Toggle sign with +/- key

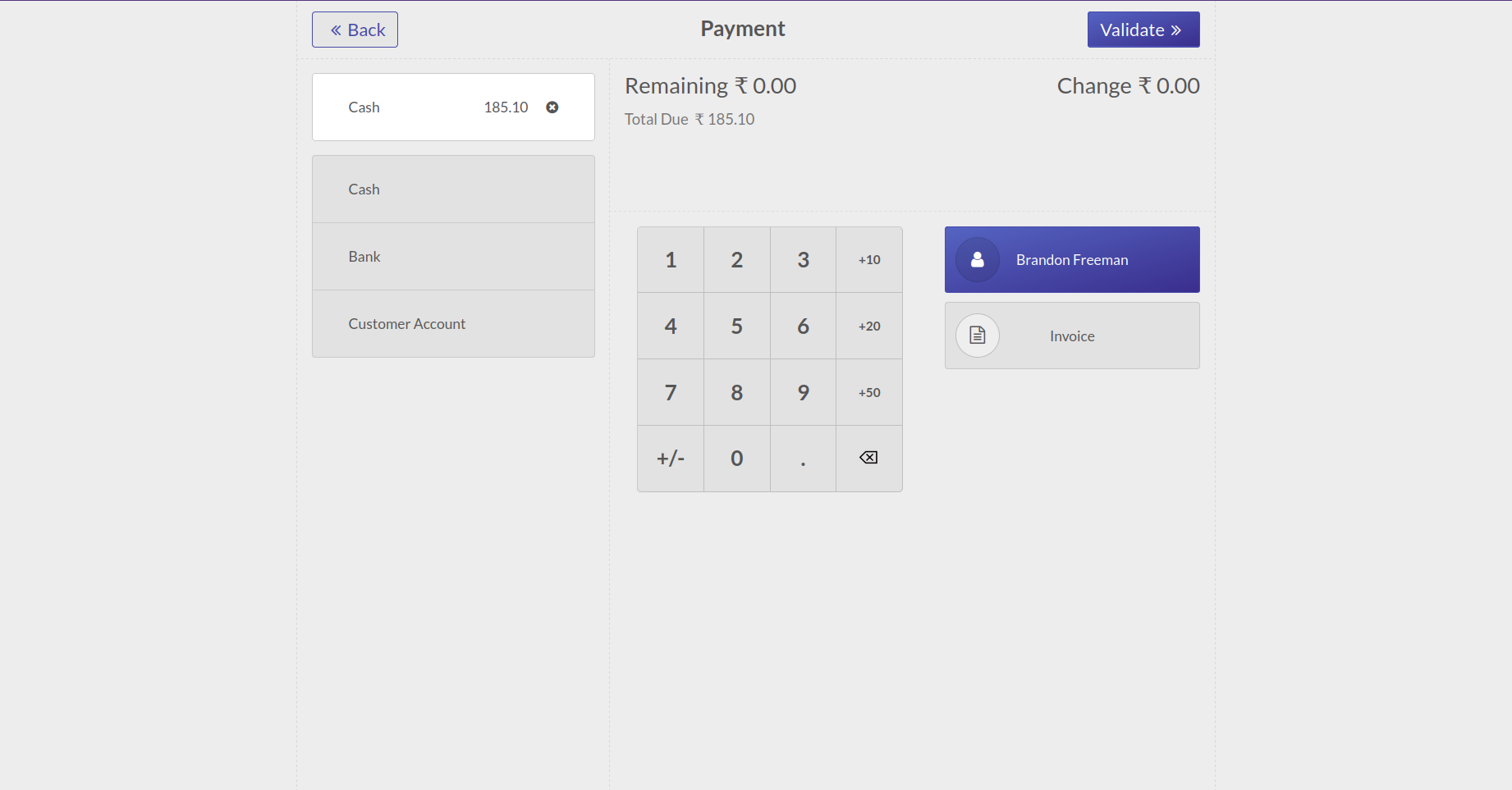point(671,458)
